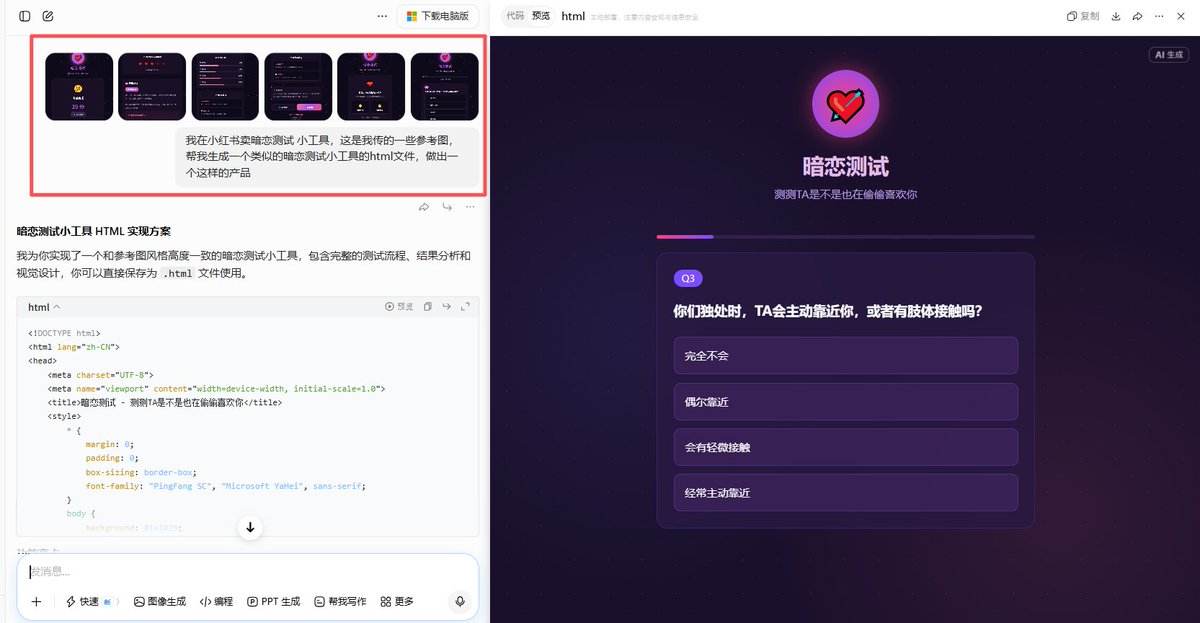Open the third reference thumbnail image
Image resolution: width=1200 pixels, height=623 pixels.
click(x=225, y=86)
